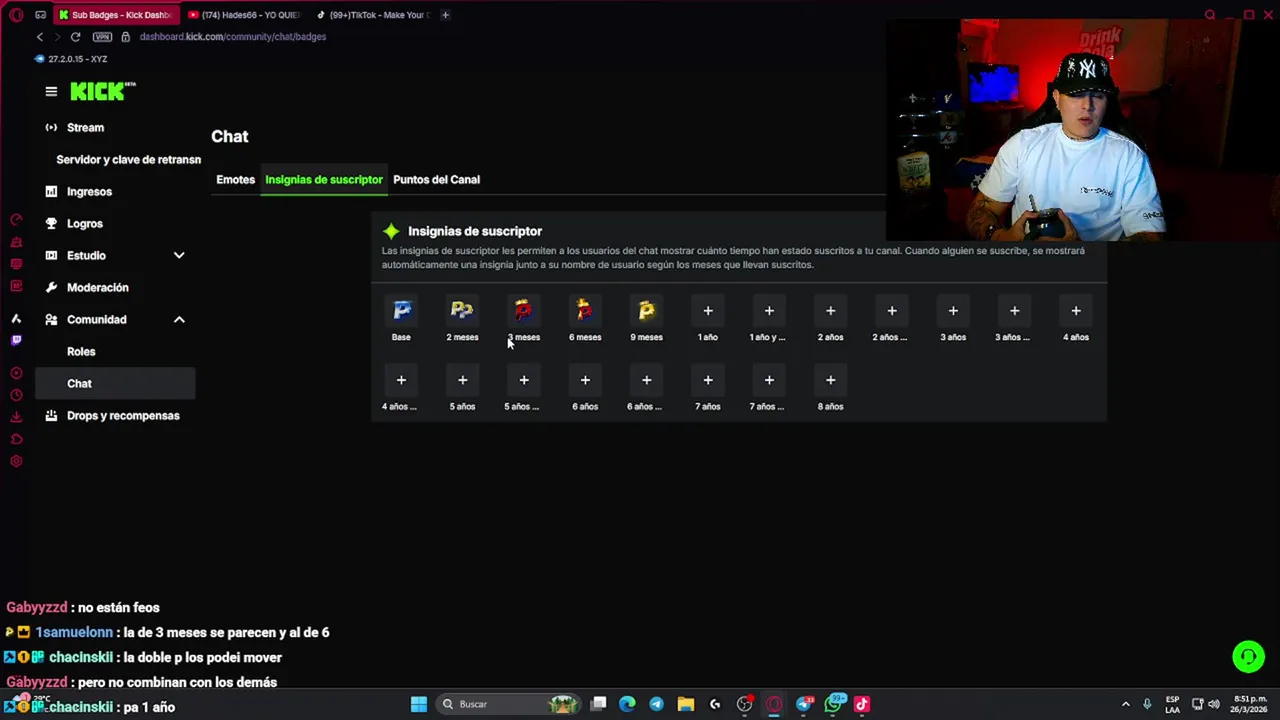Select Insignias de suscriptor tab
This screenshot has height=720, width=1280.
[x=324, y=180]
